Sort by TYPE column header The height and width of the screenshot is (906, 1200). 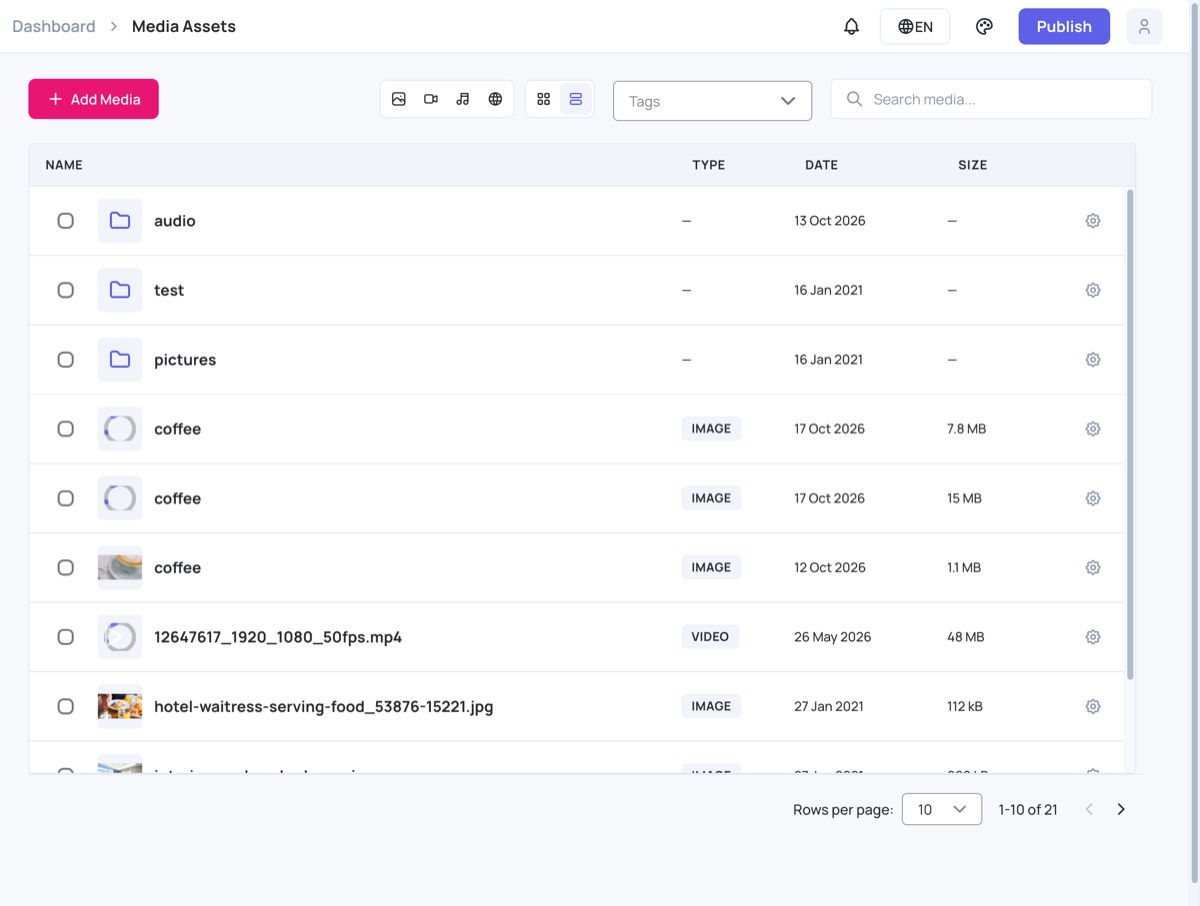(x=708, y=165)
